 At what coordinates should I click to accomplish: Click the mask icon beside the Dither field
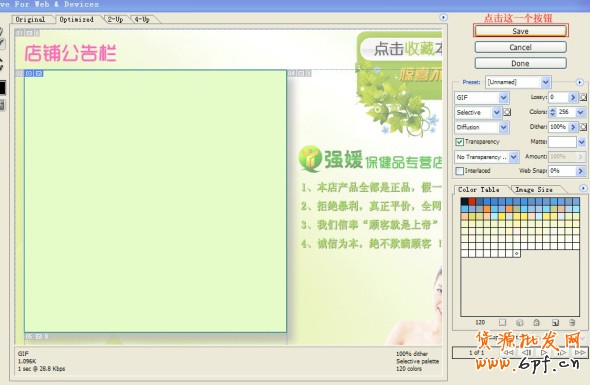click(583, 127)
